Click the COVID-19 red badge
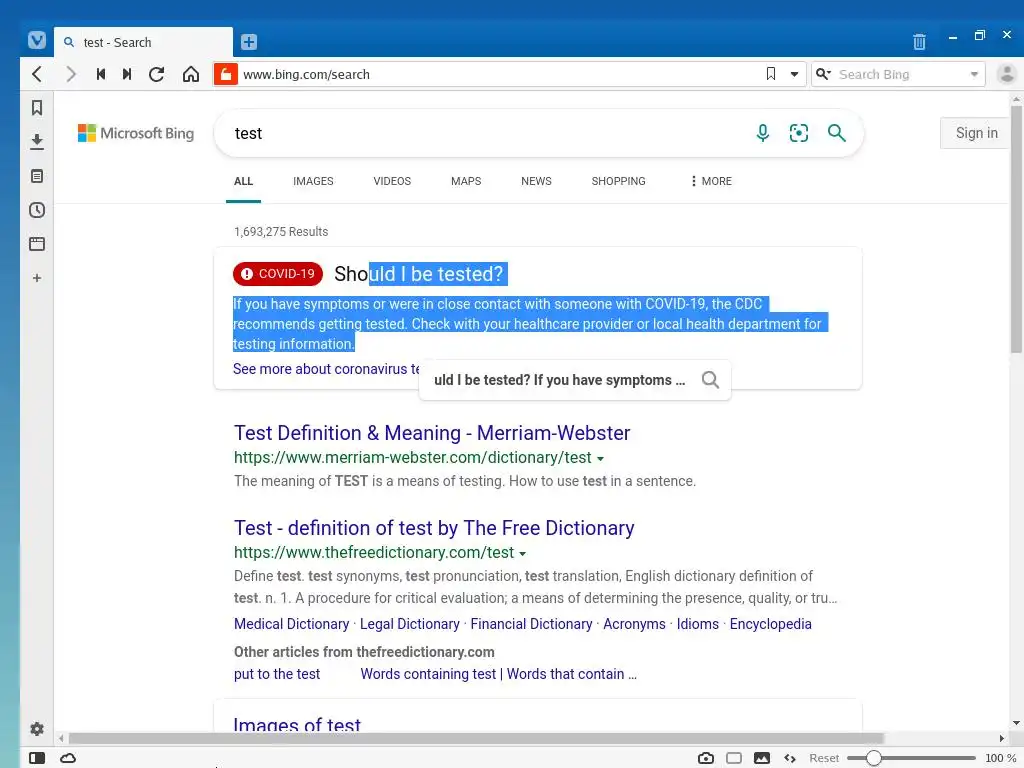The image size is (1024, 768). (x=278, y=274)
